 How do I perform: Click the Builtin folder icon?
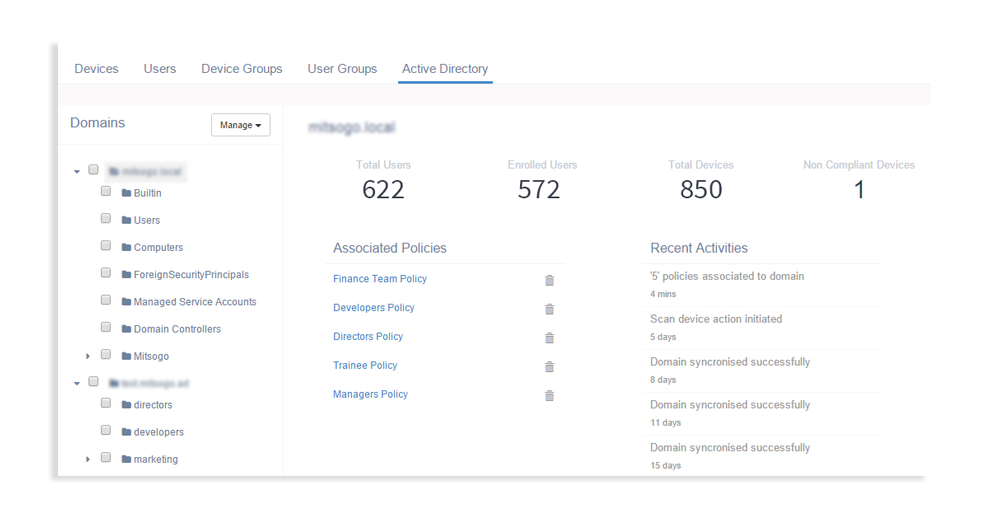pos(126,193)
